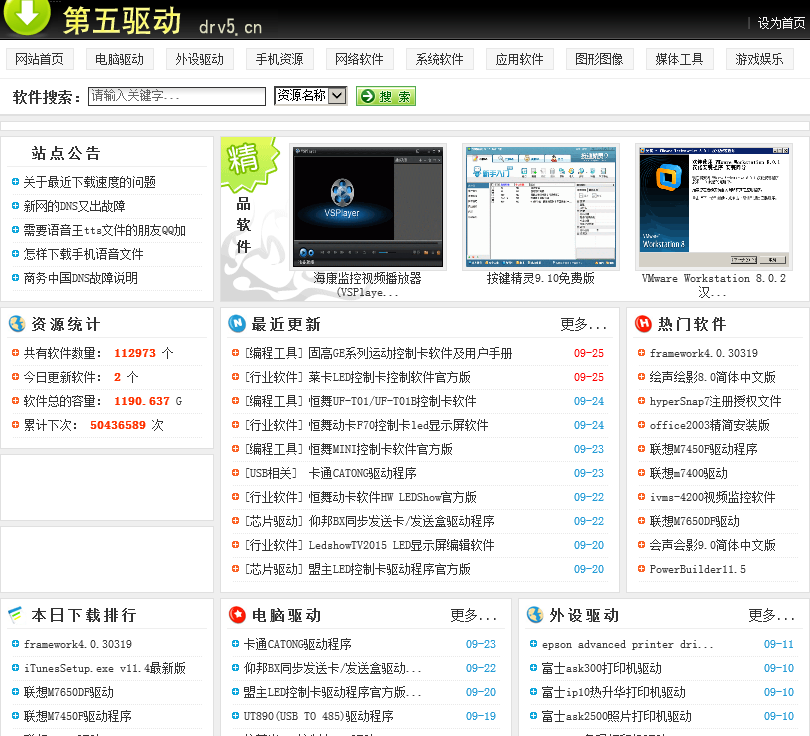Screen dimensions: 810x736
Task: Click the download total 50436589
Action: tap(118, 425)
